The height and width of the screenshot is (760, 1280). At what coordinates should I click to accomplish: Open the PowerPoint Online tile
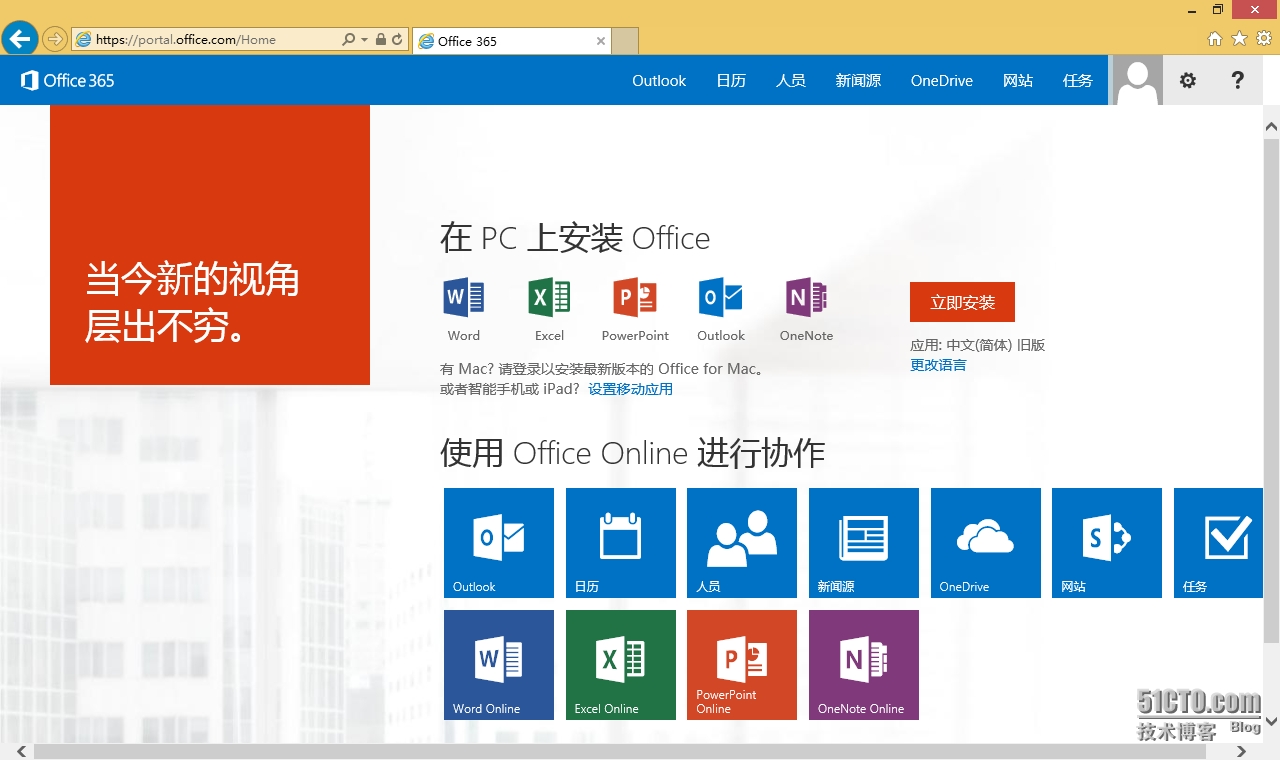741,664
